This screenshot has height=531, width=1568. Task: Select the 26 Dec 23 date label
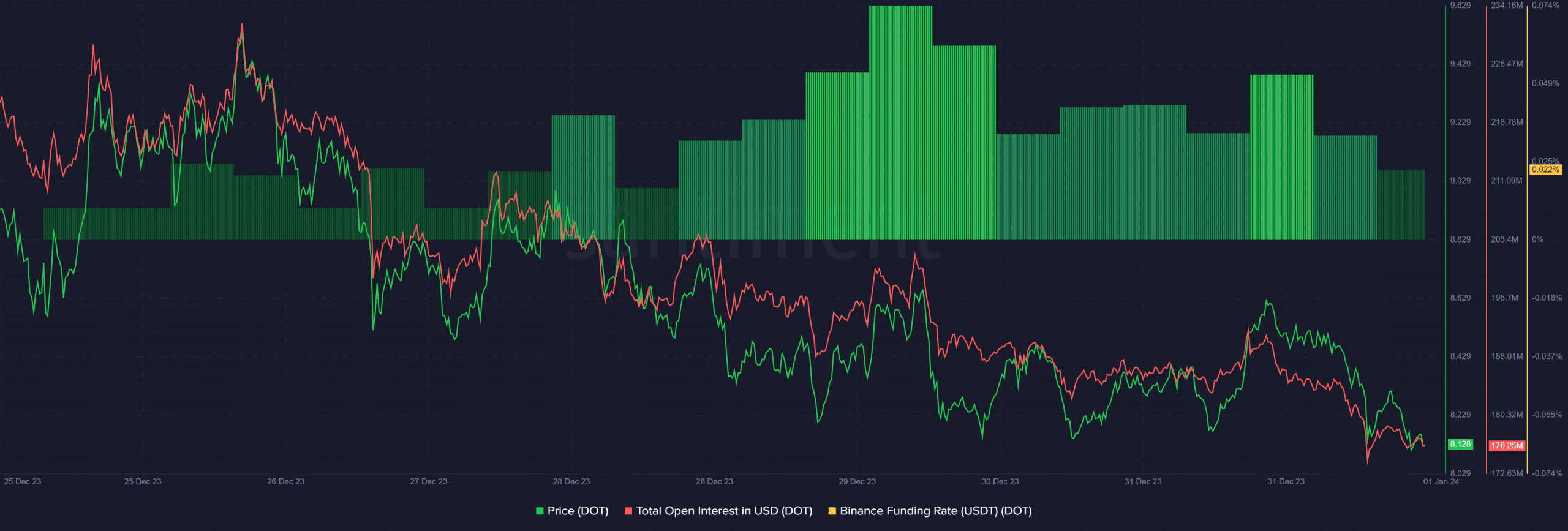click(x=285, y=481)
